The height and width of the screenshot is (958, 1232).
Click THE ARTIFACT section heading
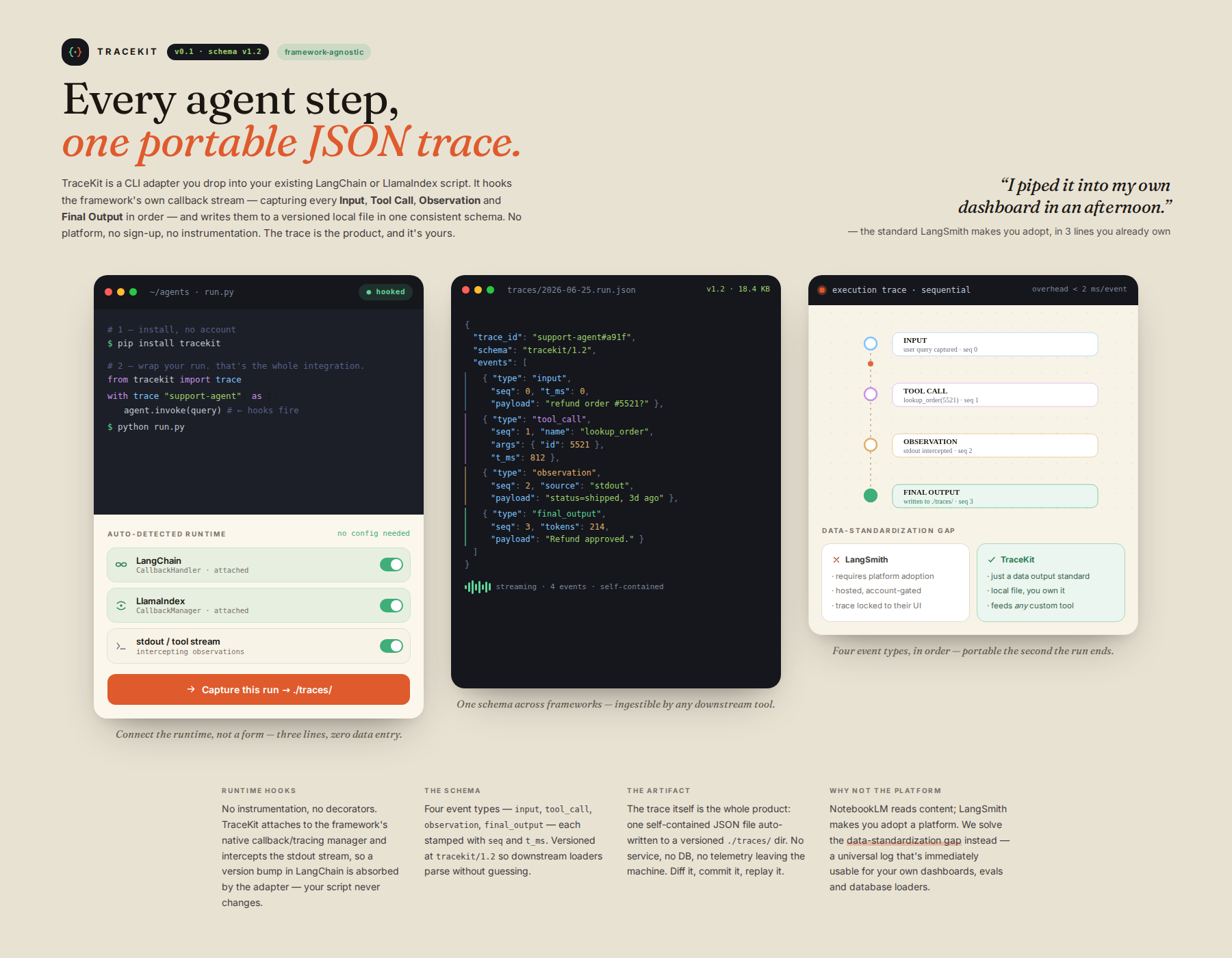(x=658, y=790)
